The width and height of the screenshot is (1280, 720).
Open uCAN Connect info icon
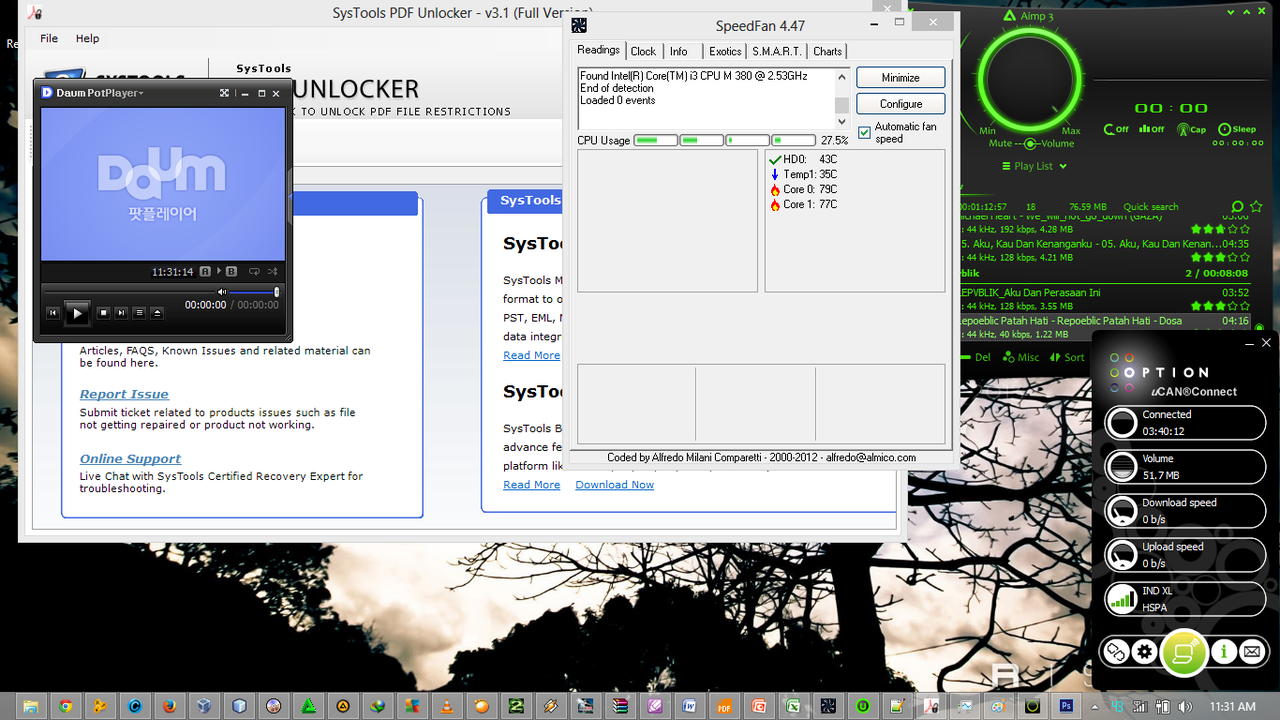[x=1224, y=653]
